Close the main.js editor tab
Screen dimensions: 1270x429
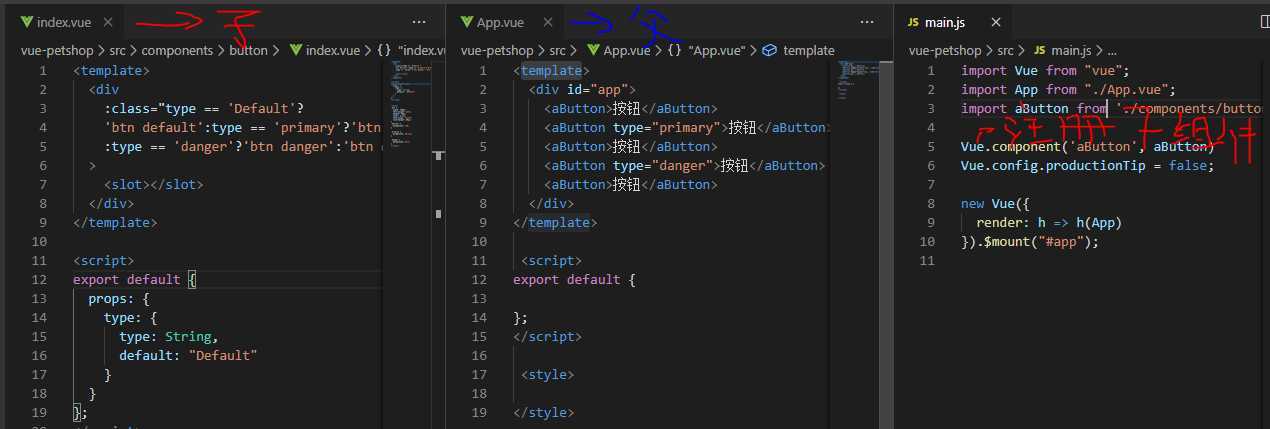994,21
